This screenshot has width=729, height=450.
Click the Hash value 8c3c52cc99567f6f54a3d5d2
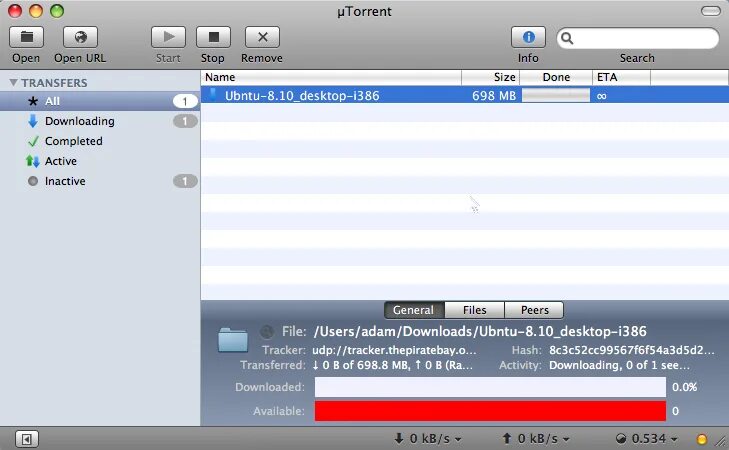632,350
